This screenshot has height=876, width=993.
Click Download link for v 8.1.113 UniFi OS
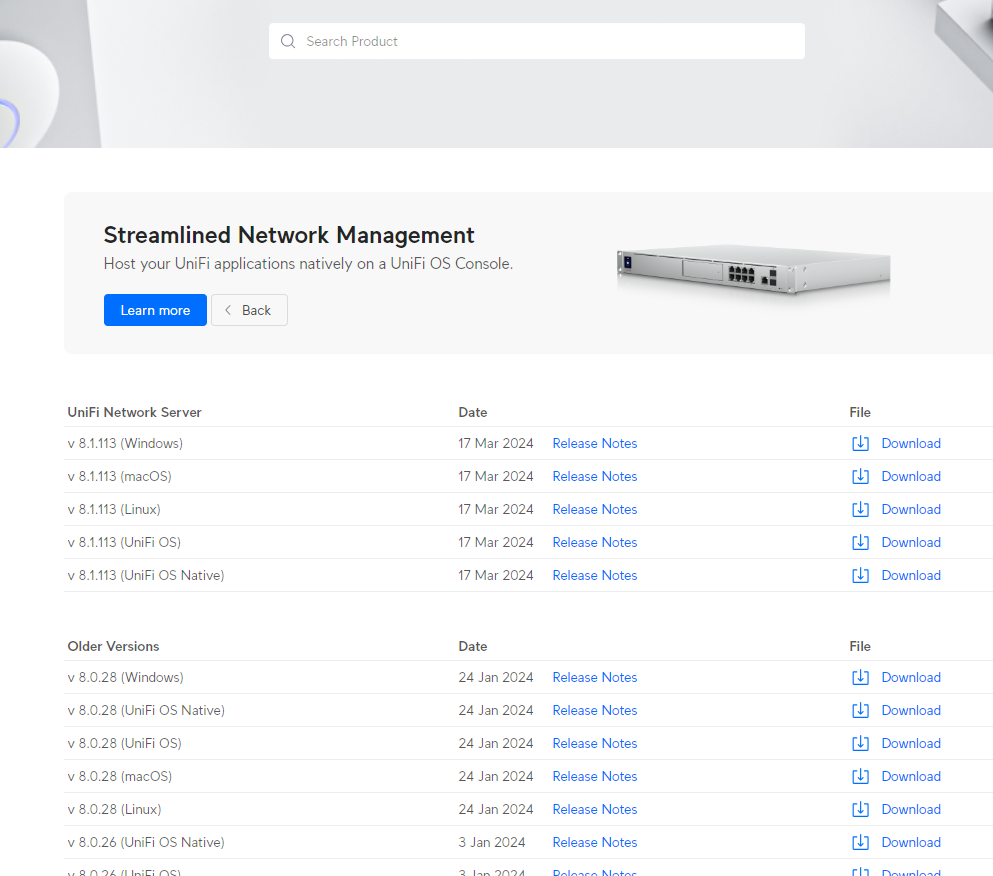pos(911,542)
